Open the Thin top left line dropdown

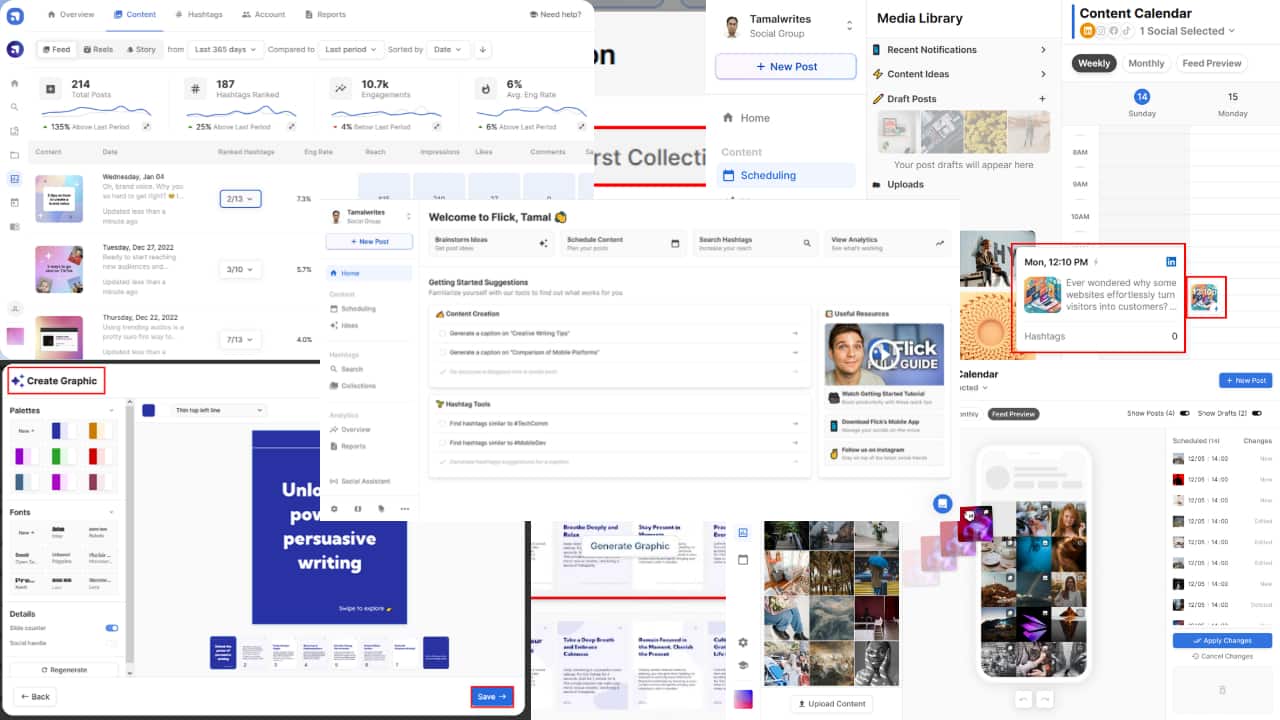tap(218, 410)
